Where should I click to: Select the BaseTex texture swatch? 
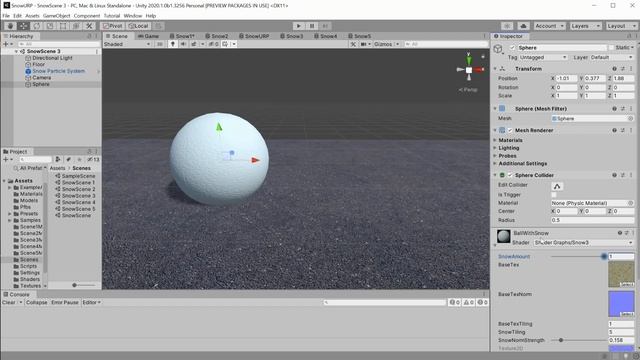tap(621, 274)
